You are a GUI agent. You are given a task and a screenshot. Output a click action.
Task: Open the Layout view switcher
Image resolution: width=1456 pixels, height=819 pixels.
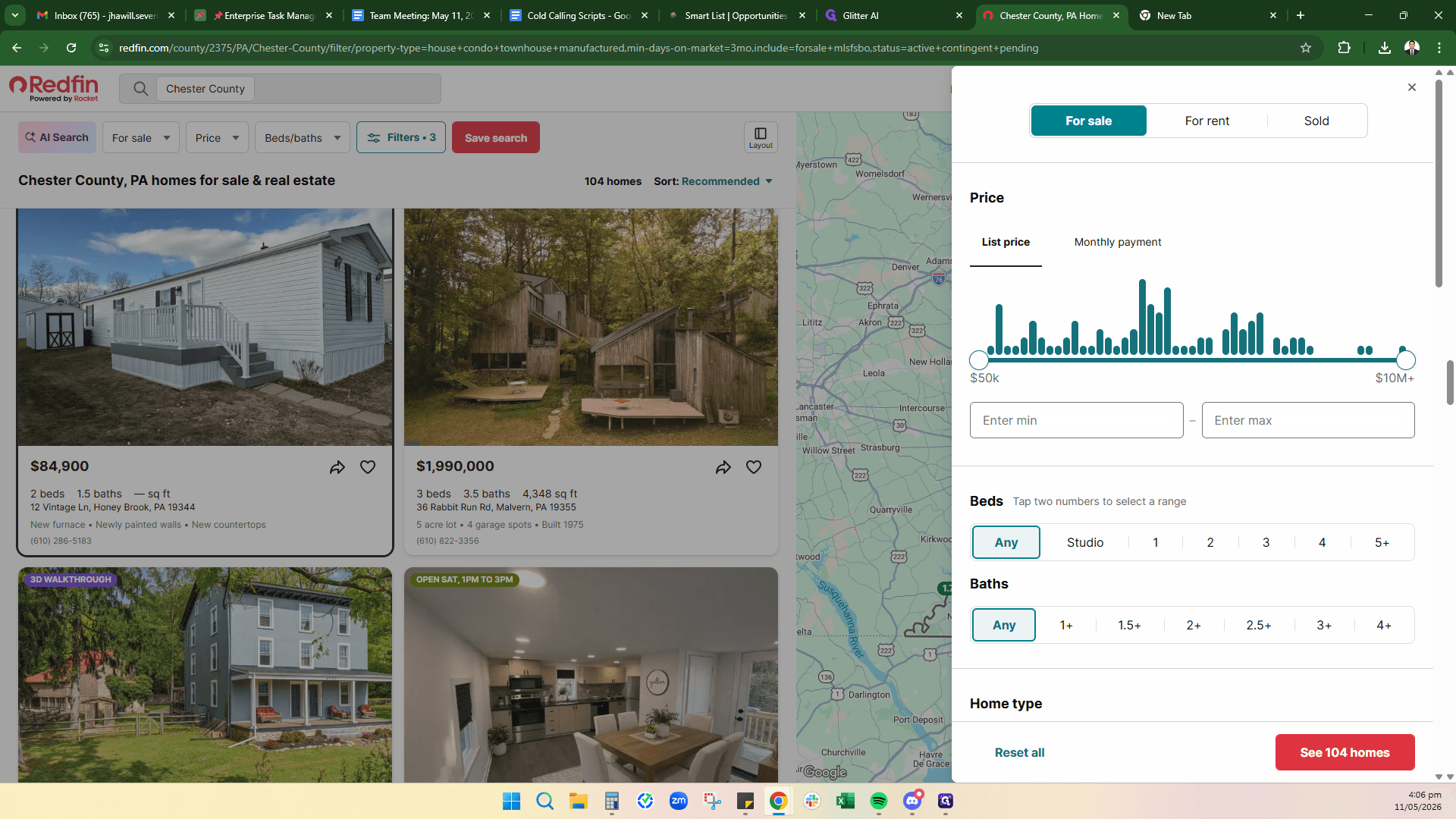[761, 137]
